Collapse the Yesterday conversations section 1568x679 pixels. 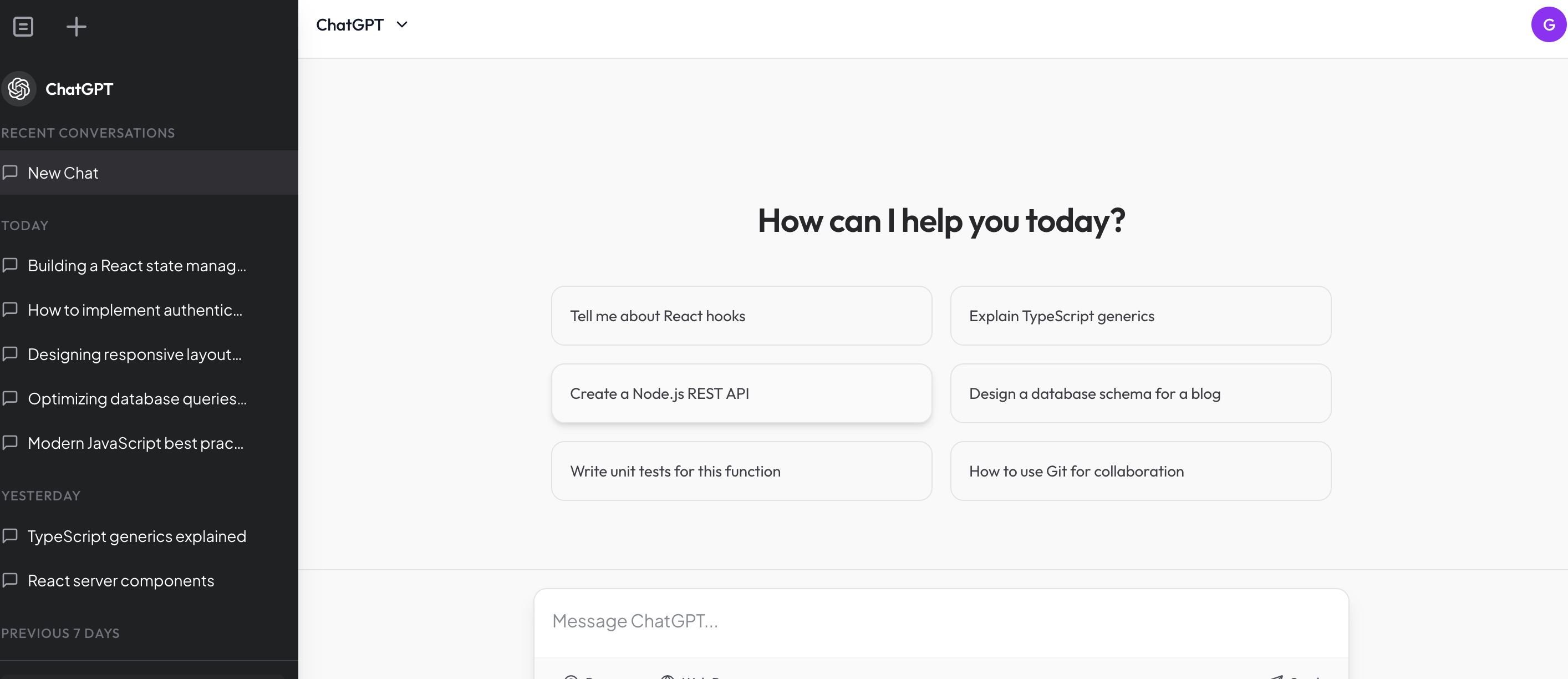point(41,495)
